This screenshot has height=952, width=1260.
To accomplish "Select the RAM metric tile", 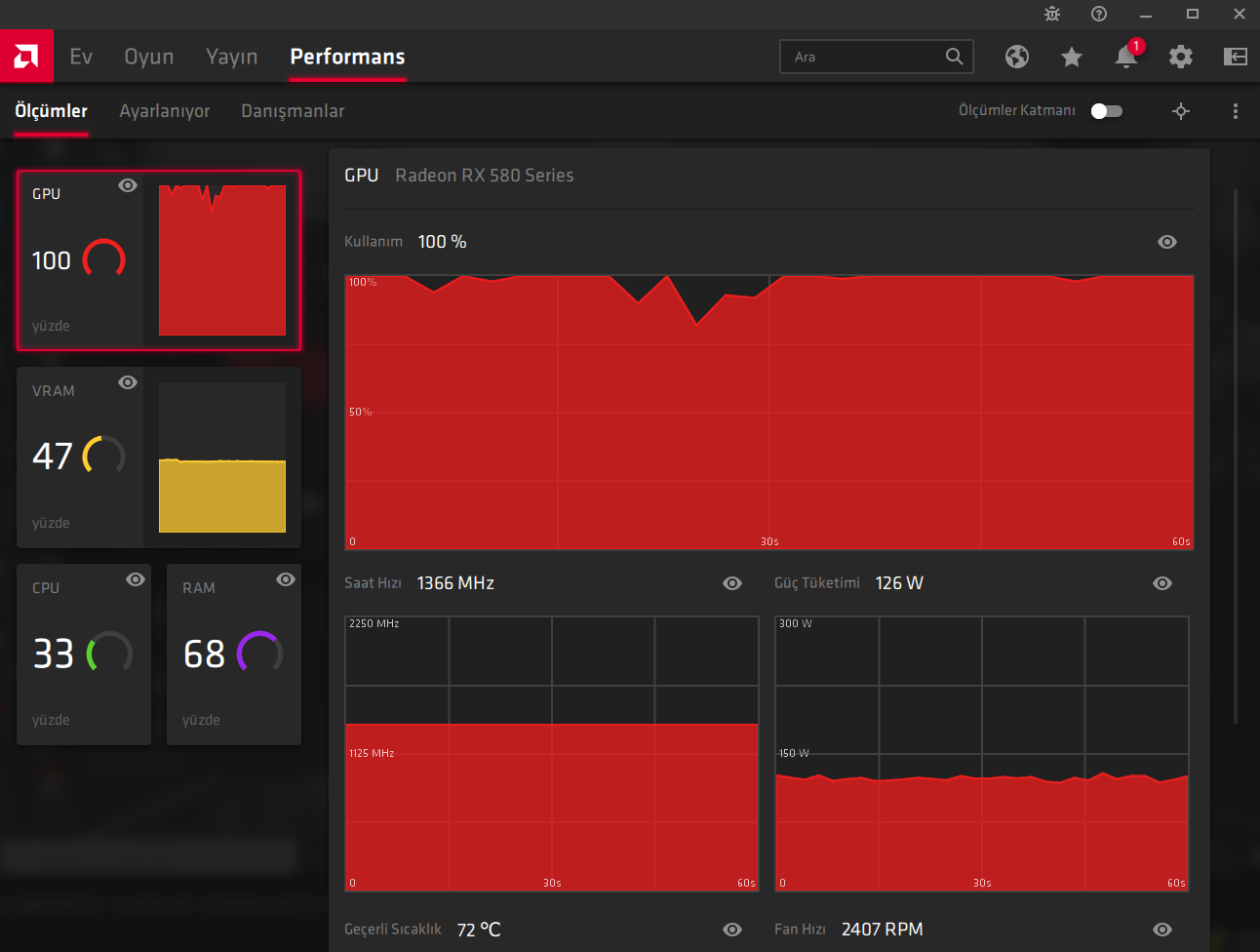I will pos(234,654).
